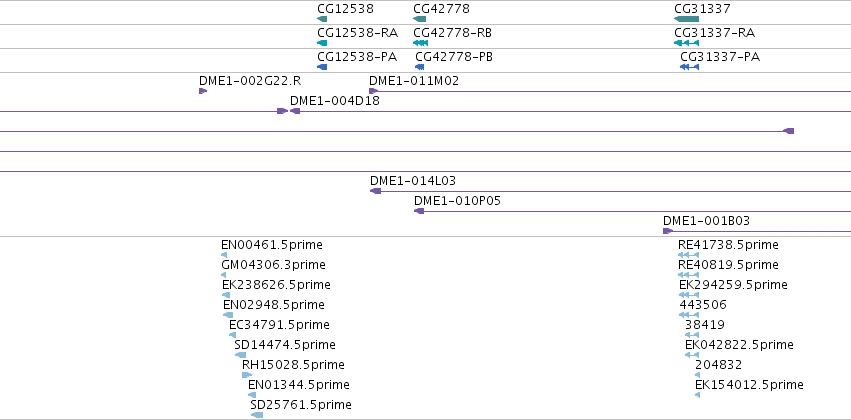Click the CG42778-PB label text
Screen dimensions: 851x420
click(x=454, y=56)
